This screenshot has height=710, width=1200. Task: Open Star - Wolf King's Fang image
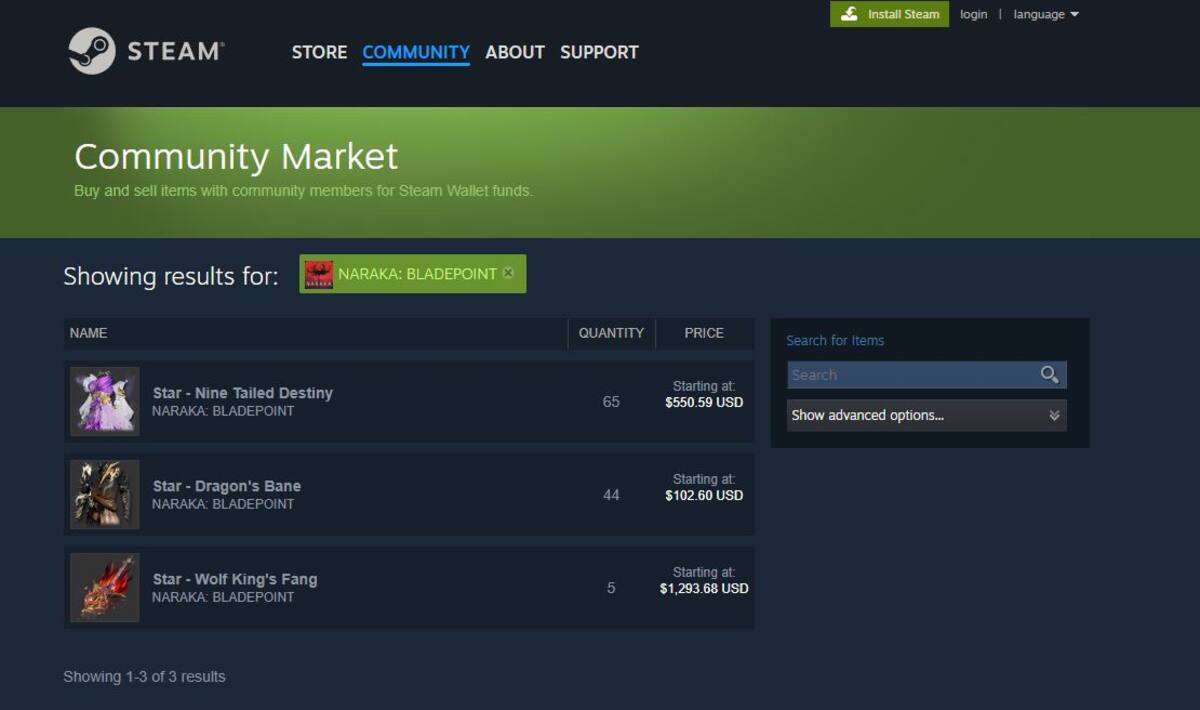[105, 587]
